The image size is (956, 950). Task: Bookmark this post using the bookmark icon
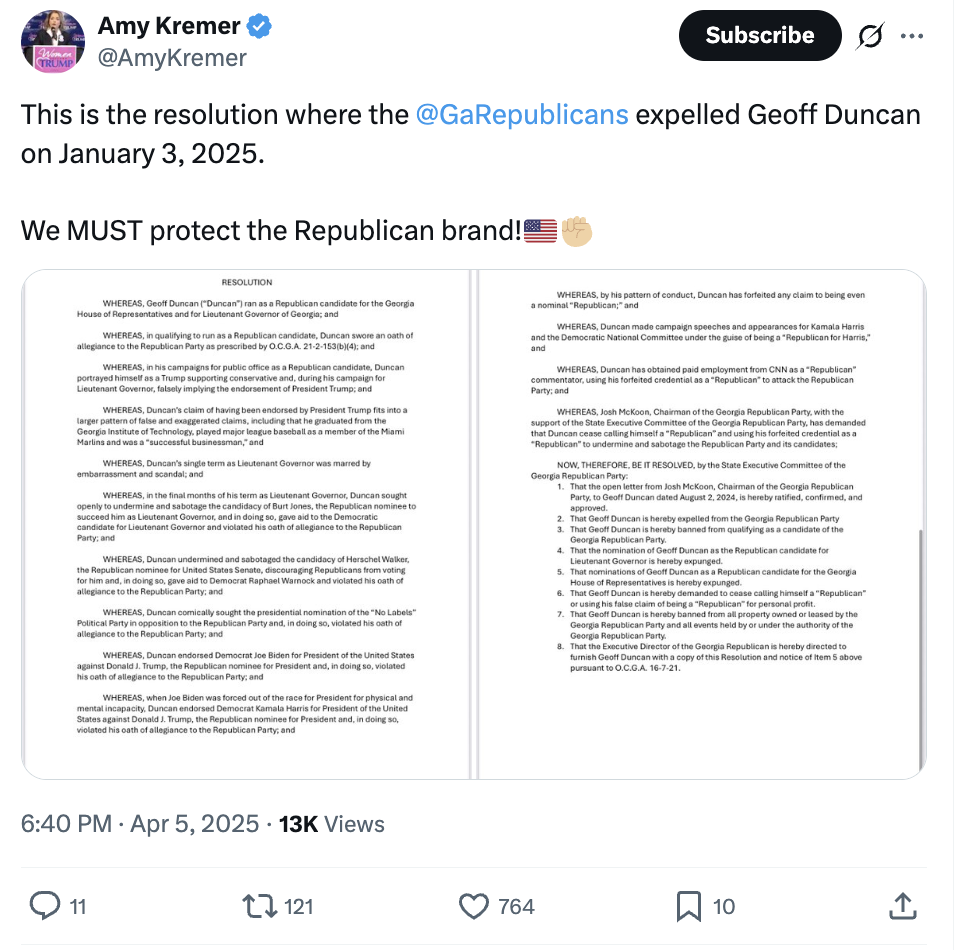click(688, 906)
